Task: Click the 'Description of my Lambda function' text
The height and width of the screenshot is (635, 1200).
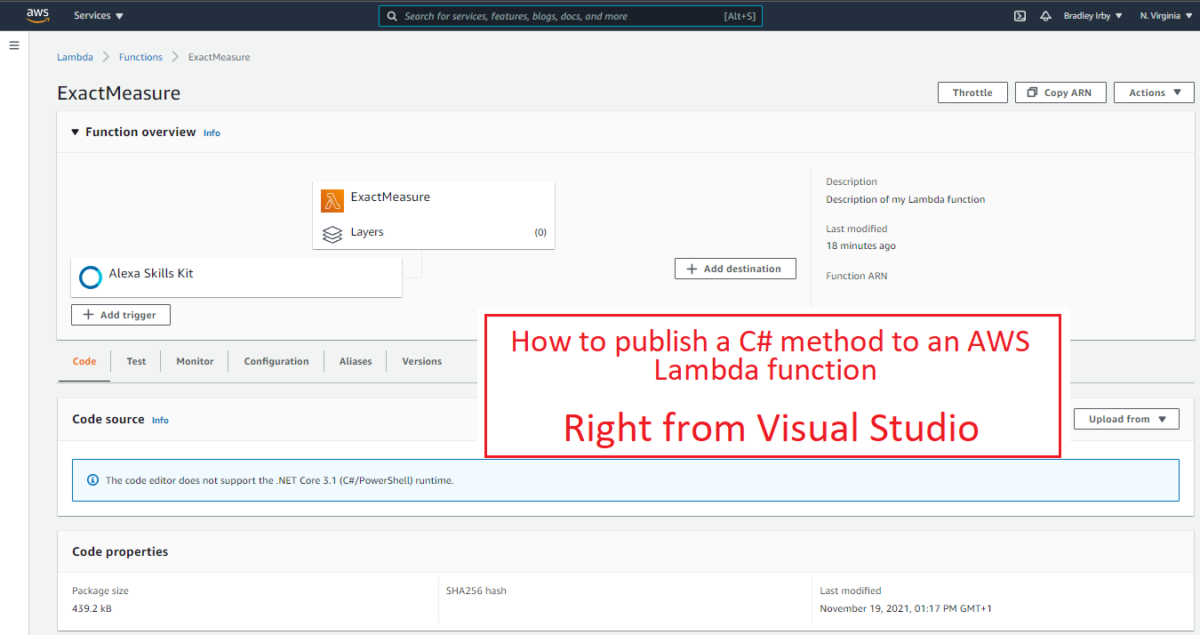Action: pyautogui.click(x=905, y=199)
